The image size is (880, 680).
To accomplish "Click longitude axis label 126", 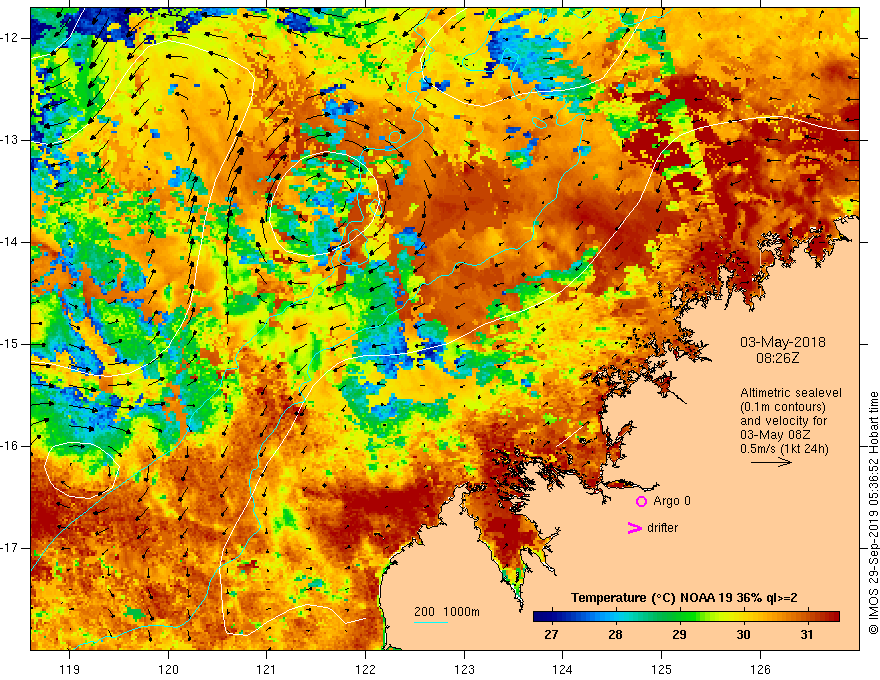I will pos(760,669).
